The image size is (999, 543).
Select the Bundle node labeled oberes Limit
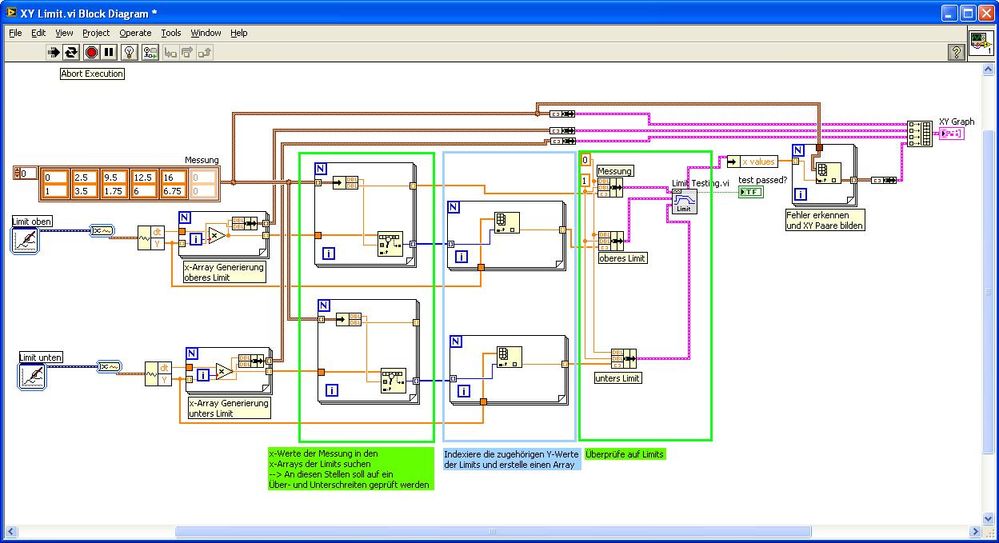tap(610, 241)
